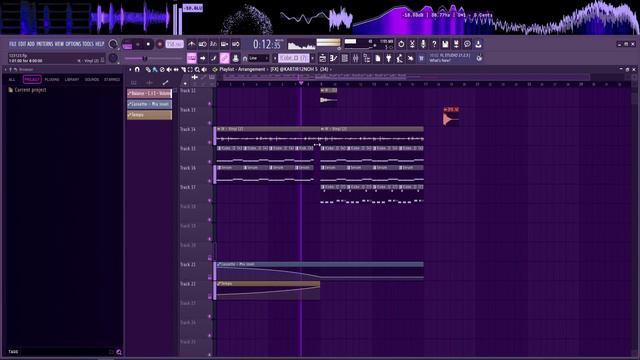Expand the Current project folder
The width and height of the screenshot is (640, 360).
click(x=27, y=90)
